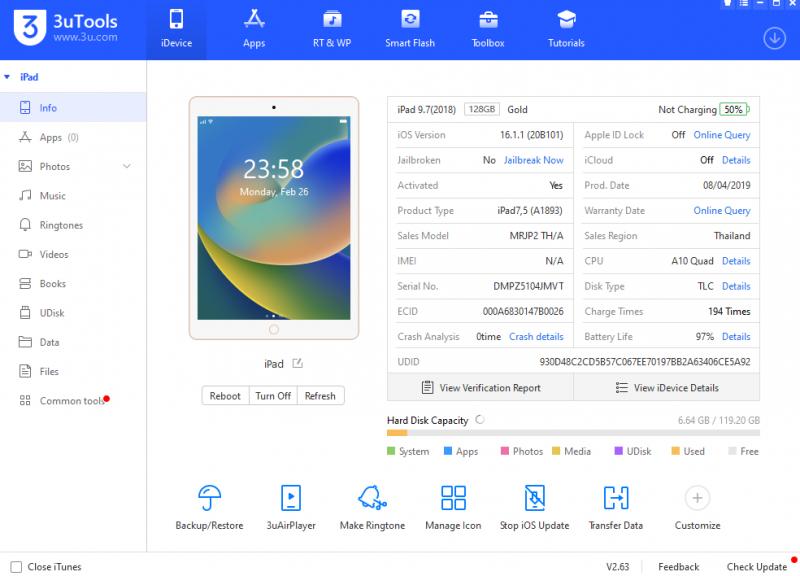
Task: Open Files in the sidebar
Action: (x=73, y=371)
